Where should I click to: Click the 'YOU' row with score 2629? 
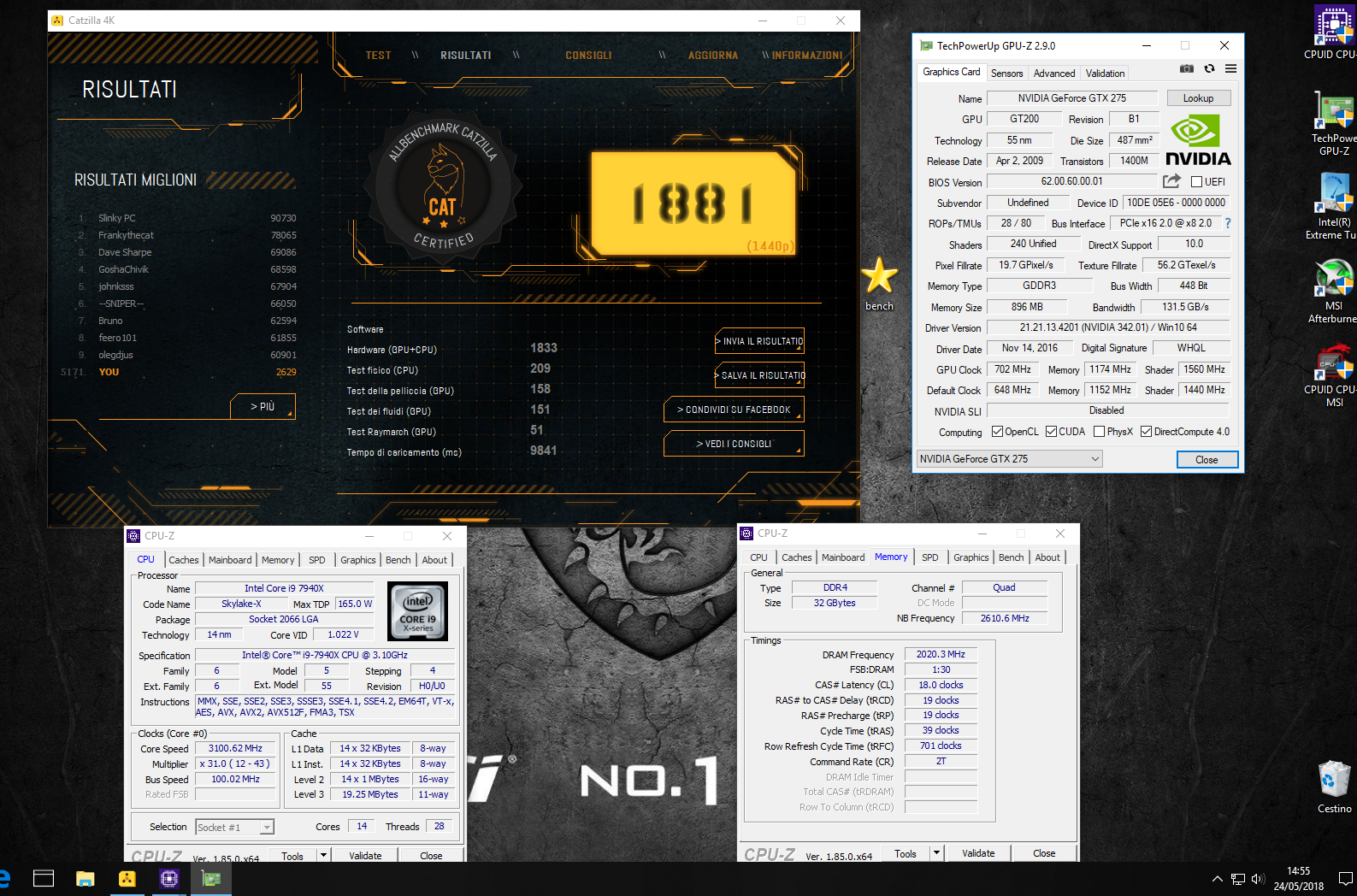click(x=179, y=372)
